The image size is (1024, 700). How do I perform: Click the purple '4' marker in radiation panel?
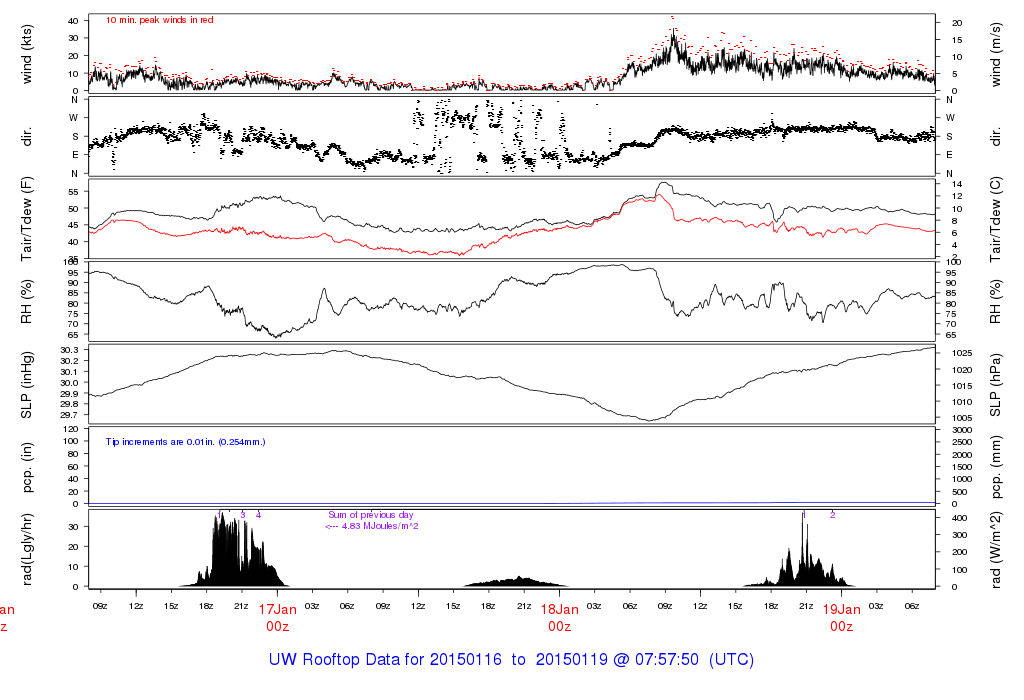click(x=259, y=515)
